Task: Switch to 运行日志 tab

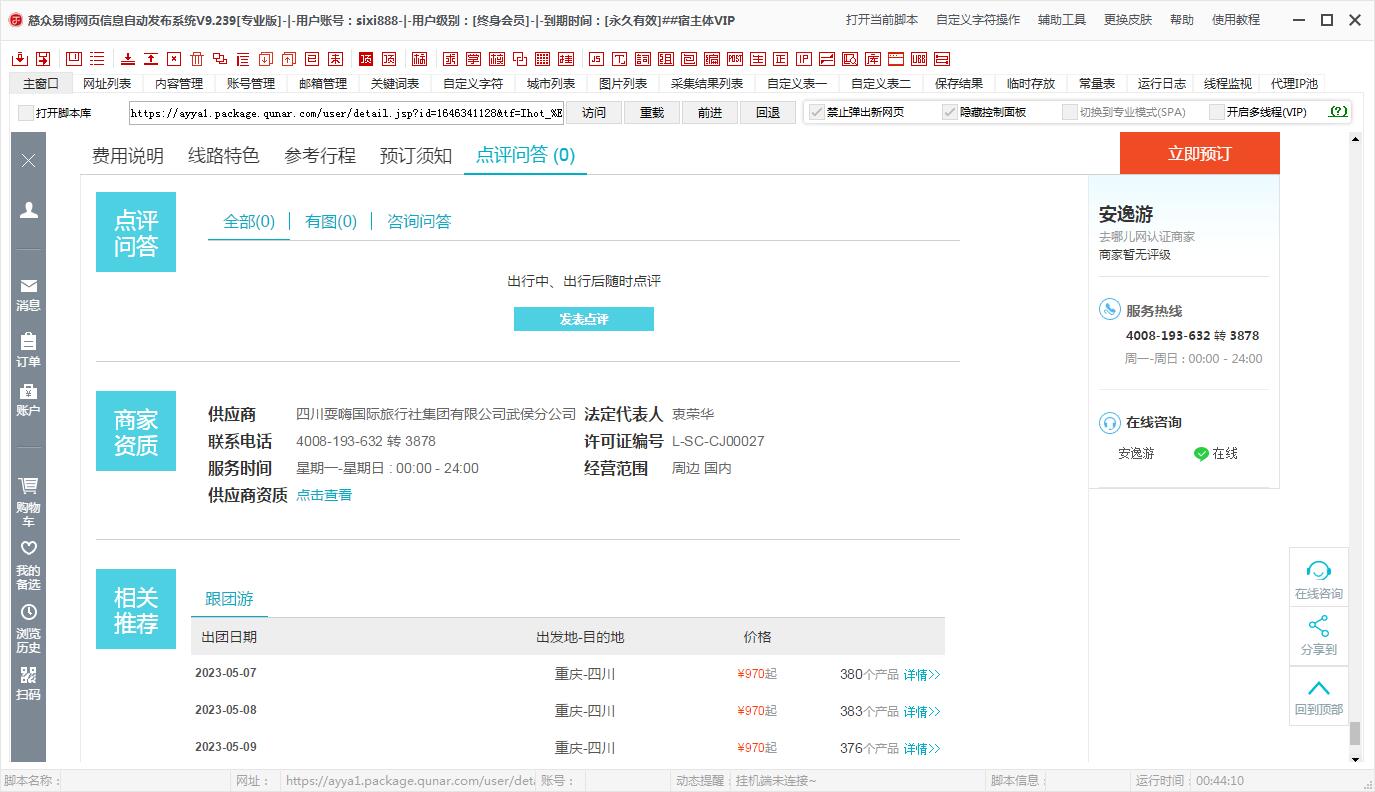Action: [x=1162, y=84]
